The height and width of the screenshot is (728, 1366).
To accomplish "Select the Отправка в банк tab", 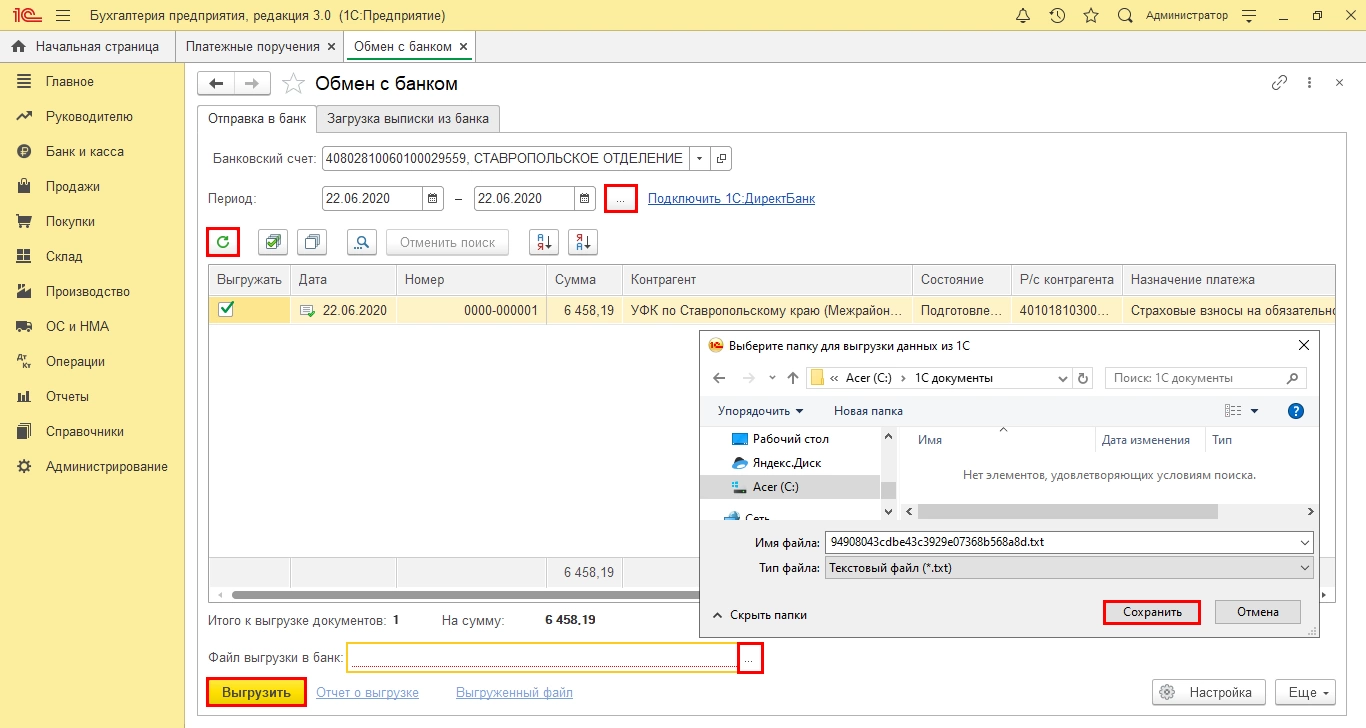I will (x=257, y=118).
